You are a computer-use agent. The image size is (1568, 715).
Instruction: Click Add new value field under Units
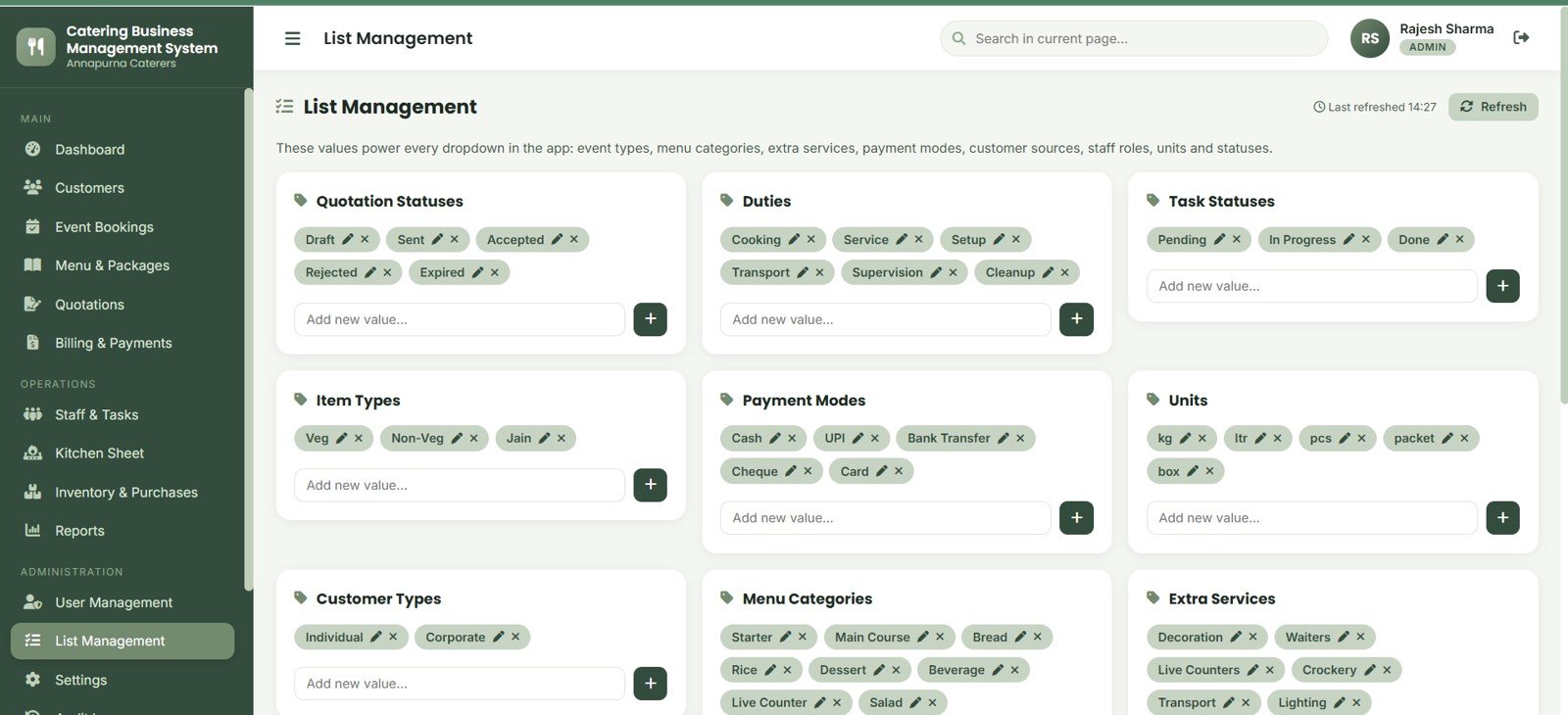(1312, 518)
